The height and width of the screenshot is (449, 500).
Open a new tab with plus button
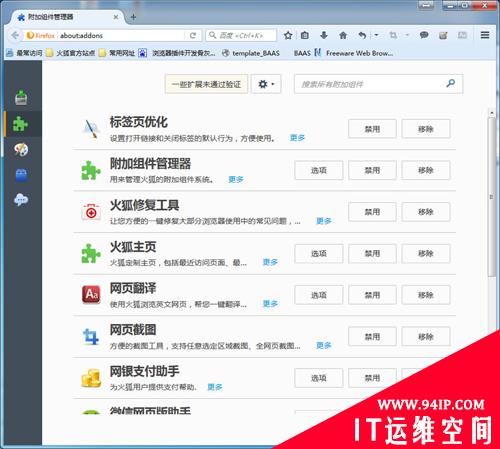click(133, 17)
